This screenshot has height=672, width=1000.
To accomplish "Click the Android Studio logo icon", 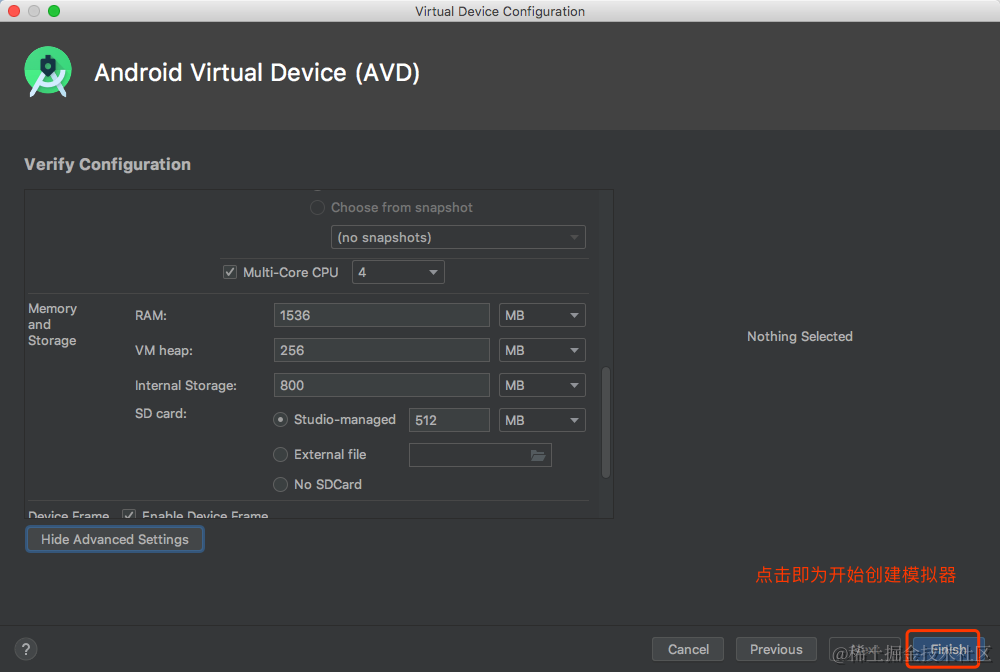I will 48,71.
